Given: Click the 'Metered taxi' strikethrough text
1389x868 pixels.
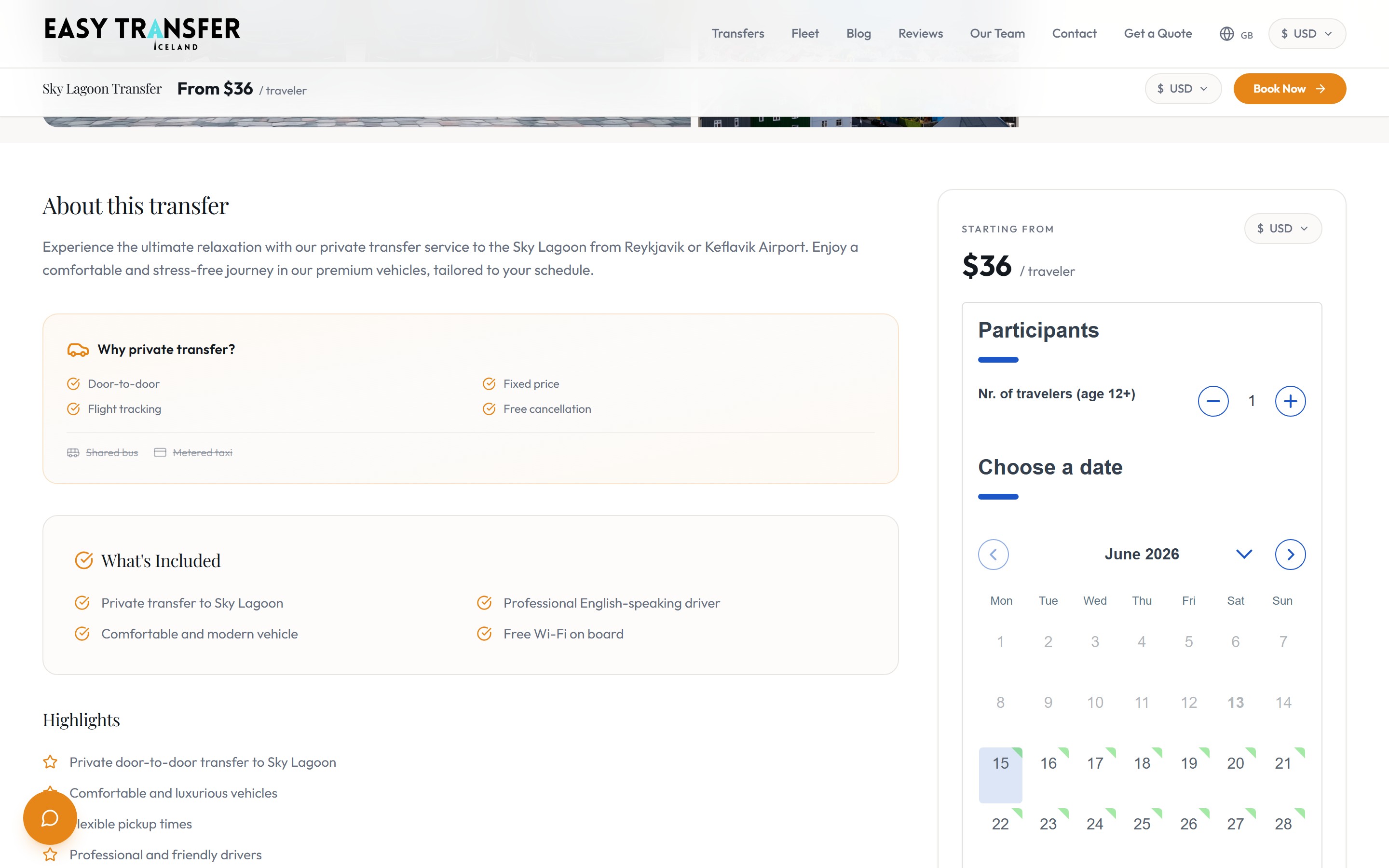Looking at the screenshot, I should (x=203, y=452).
